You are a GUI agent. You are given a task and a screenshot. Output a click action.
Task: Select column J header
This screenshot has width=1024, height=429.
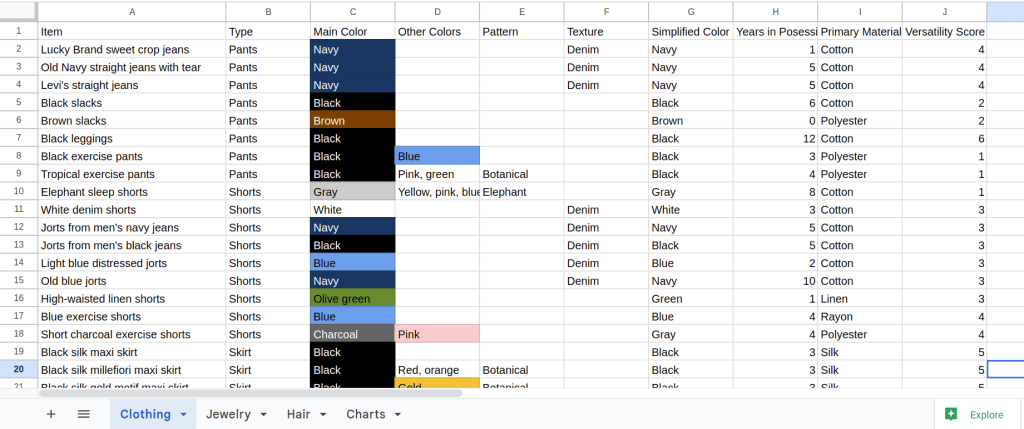pos(944,11)
